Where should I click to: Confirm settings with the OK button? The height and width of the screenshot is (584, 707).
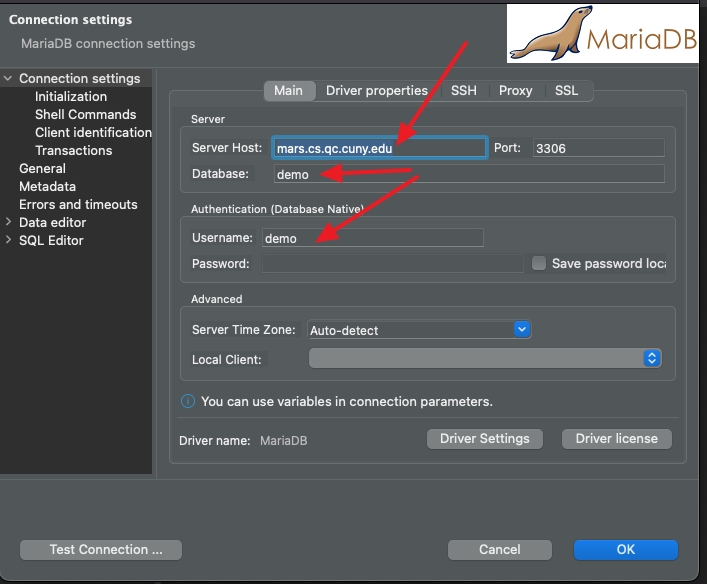coord(625,549)
